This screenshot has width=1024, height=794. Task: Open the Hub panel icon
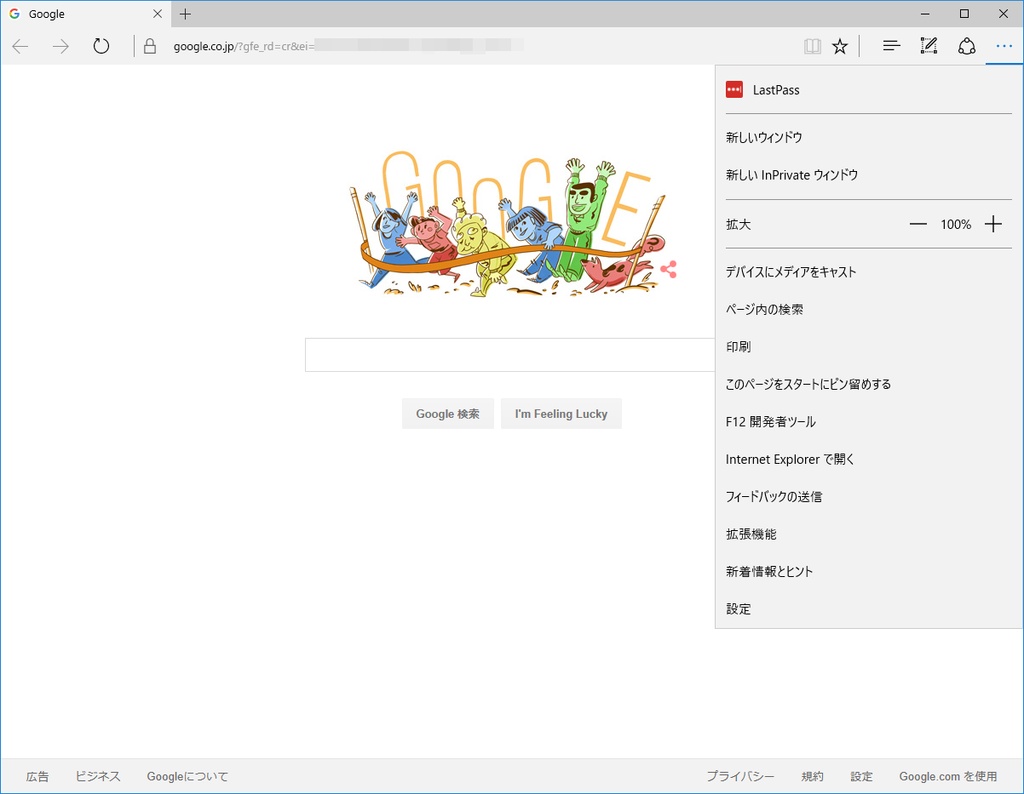891,46
